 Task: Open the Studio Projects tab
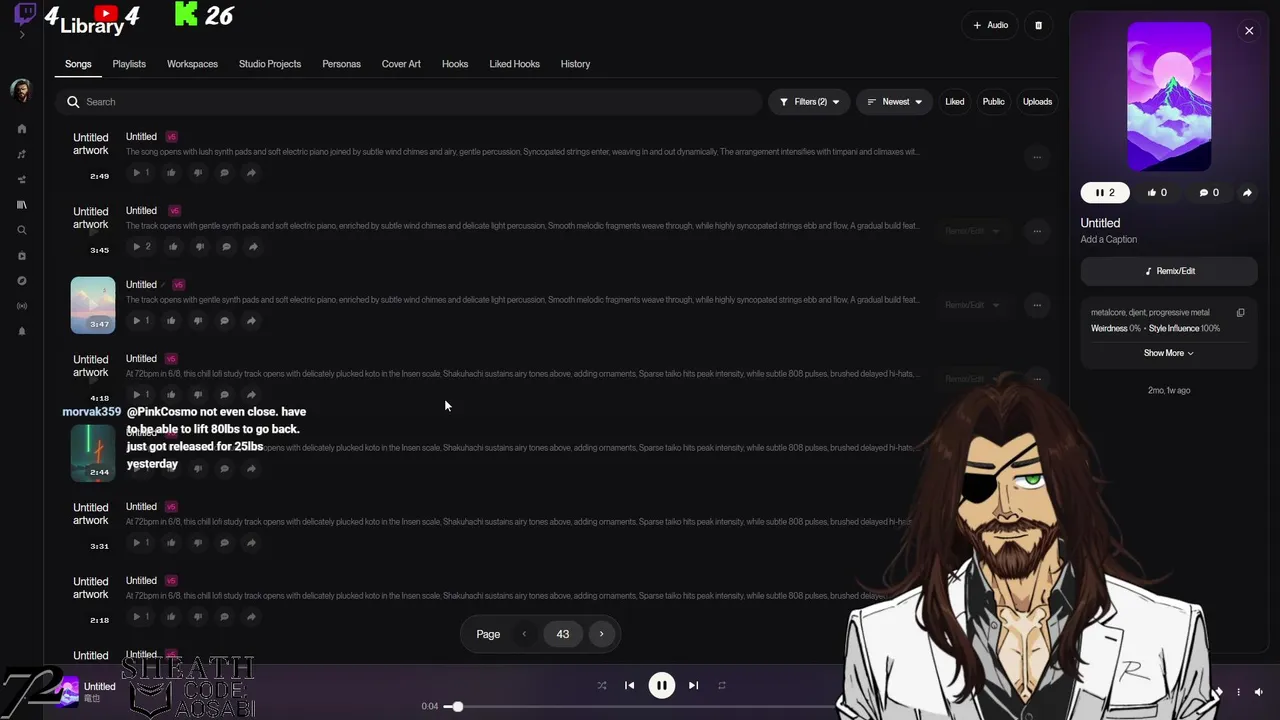click(x=270, y=64)
